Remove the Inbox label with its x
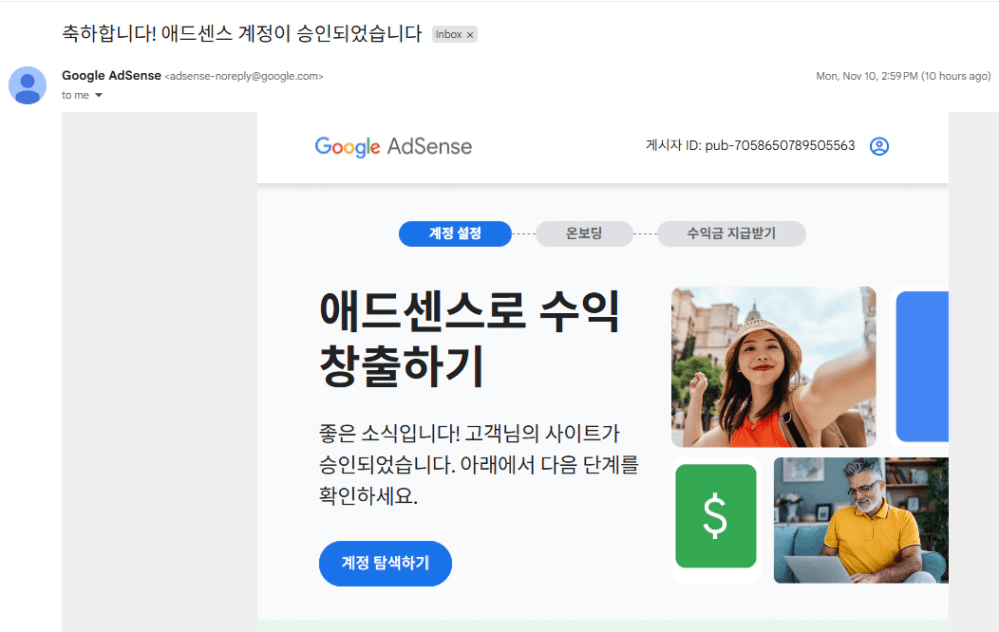The width and height of the screenshot is (999, 632). (470, 35)
